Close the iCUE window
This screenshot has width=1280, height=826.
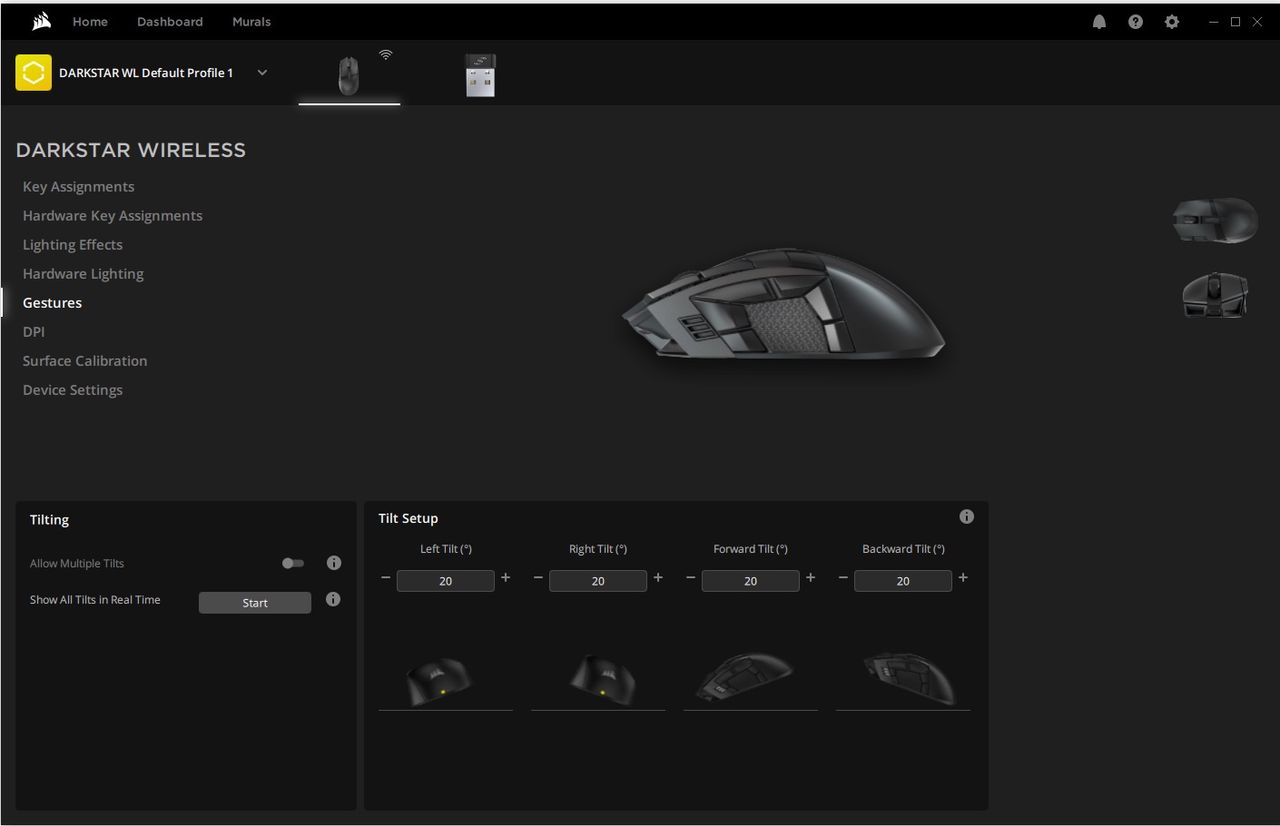pyautogui.click(x=1258, y=22)
